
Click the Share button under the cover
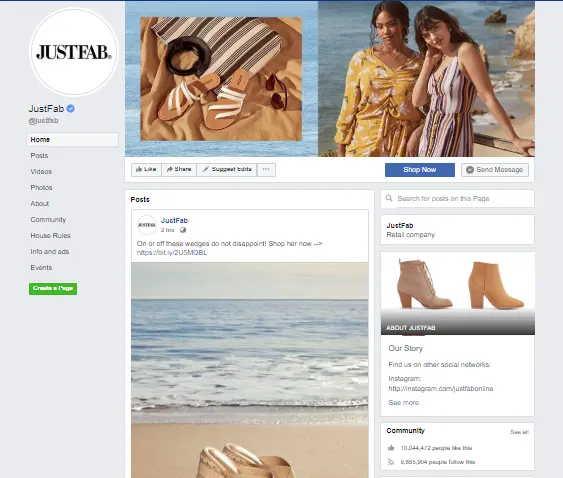[x=179, y=170]
